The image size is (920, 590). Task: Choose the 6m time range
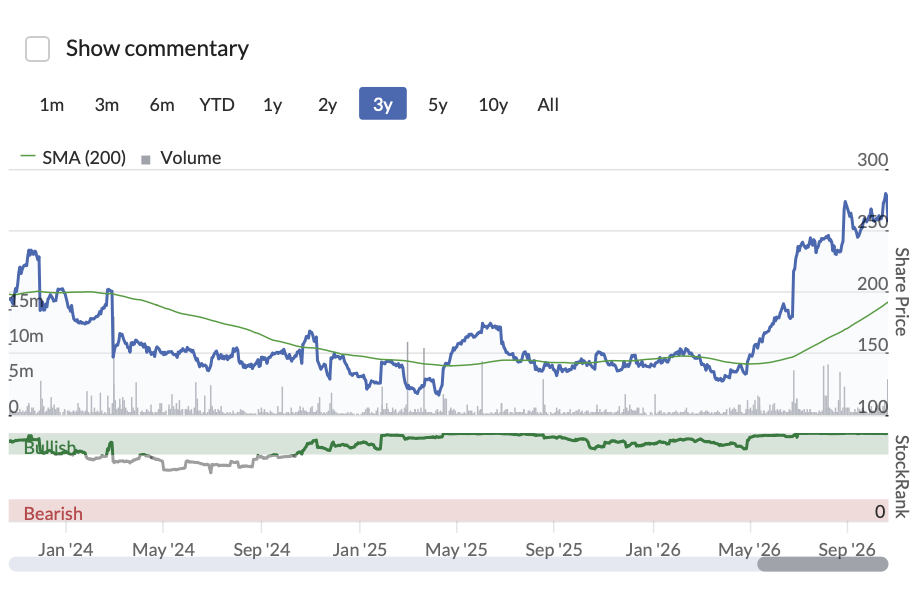coord(162,104)
